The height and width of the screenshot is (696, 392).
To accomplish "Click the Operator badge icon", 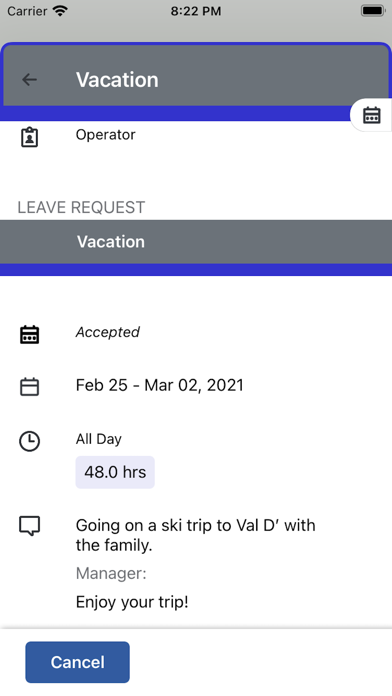I will [29, 137].
